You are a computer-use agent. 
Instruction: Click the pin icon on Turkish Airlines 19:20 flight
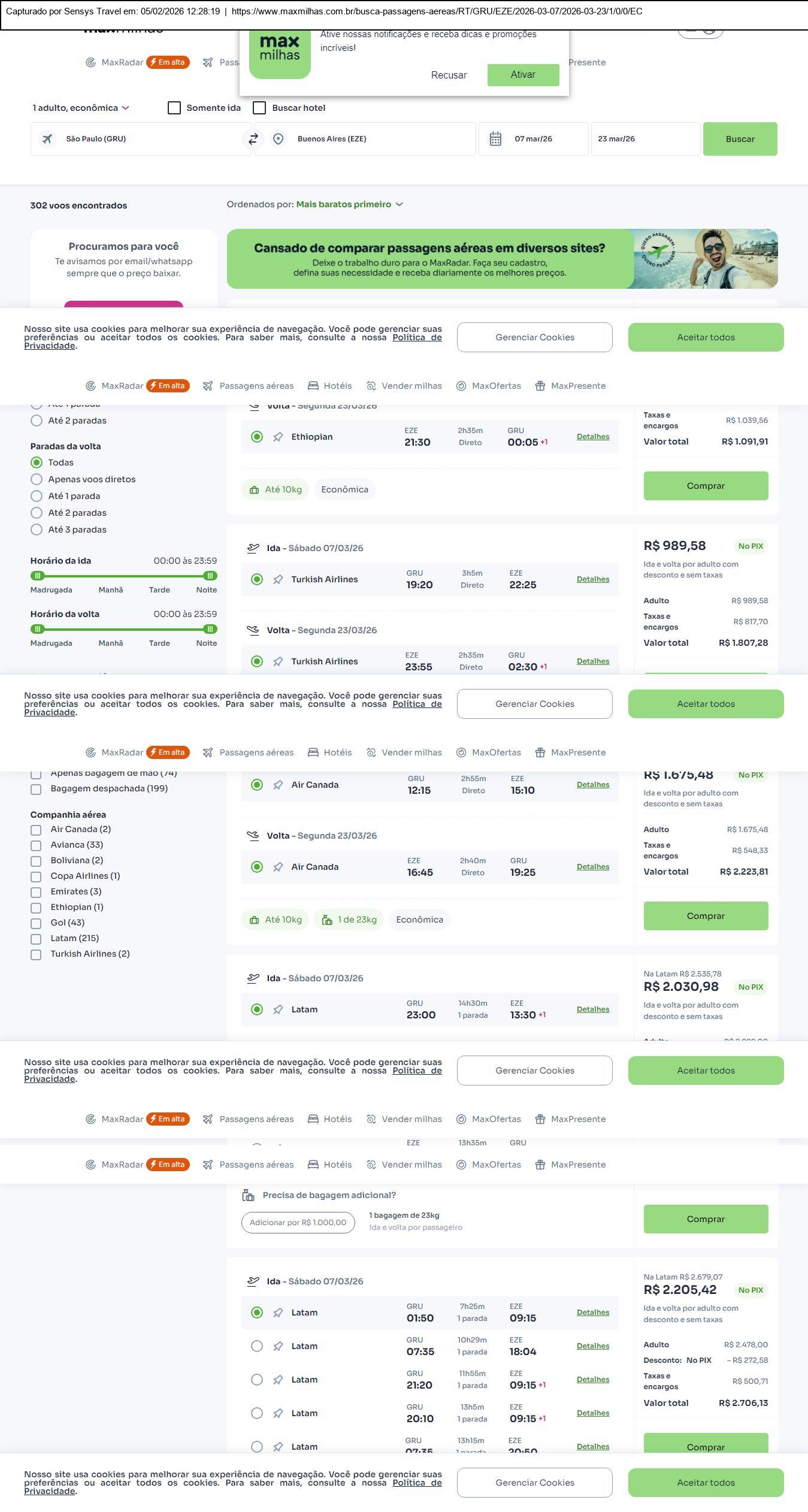point(278,580)
